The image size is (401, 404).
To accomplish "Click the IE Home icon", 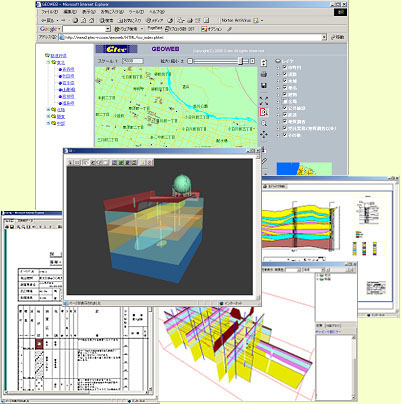I will (x=91, y=21).
